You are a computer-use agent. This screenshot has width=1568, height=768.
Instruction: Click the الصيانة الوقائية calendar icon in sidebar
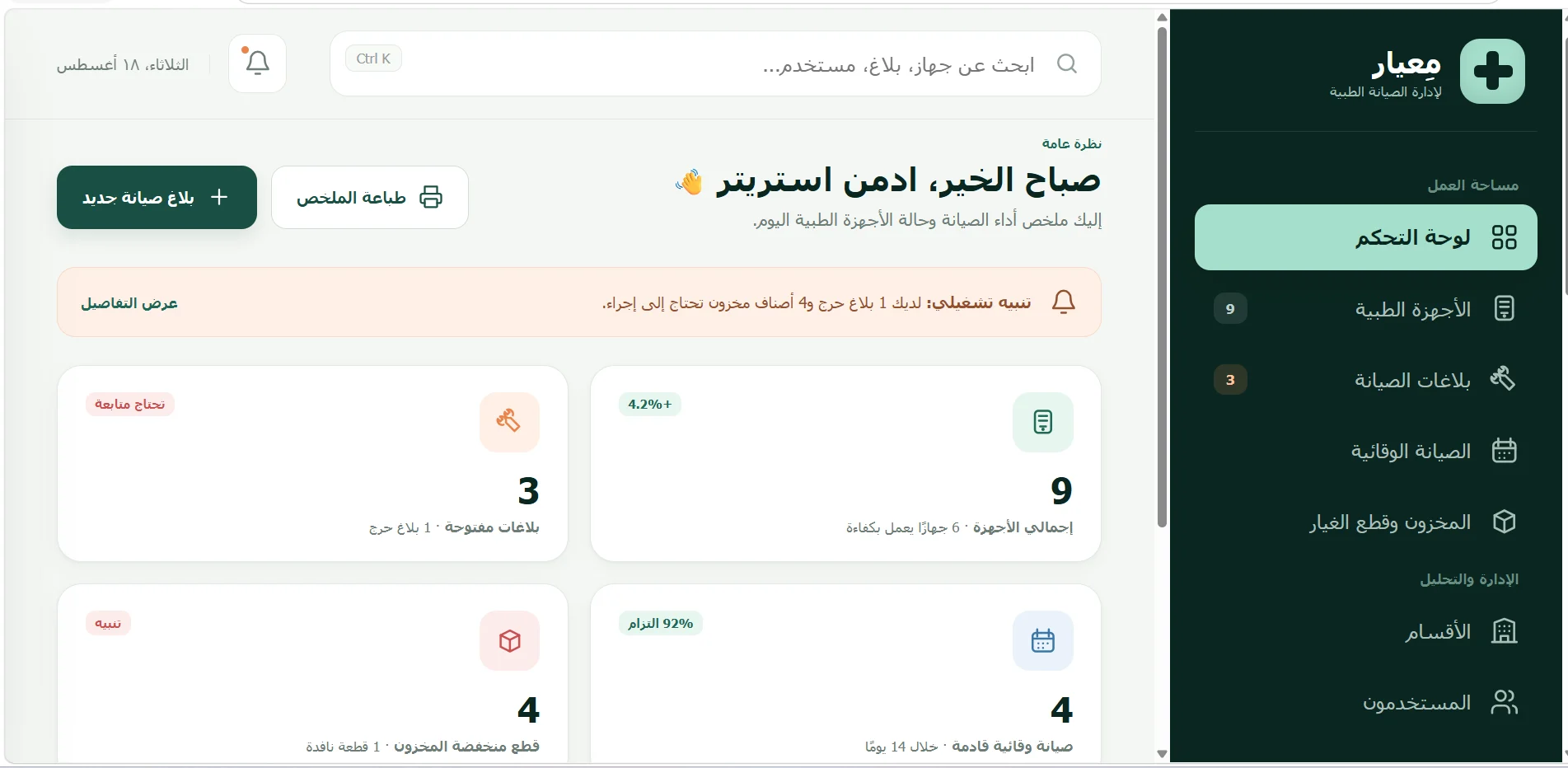pyautogui.click(x=1504, y=451)
